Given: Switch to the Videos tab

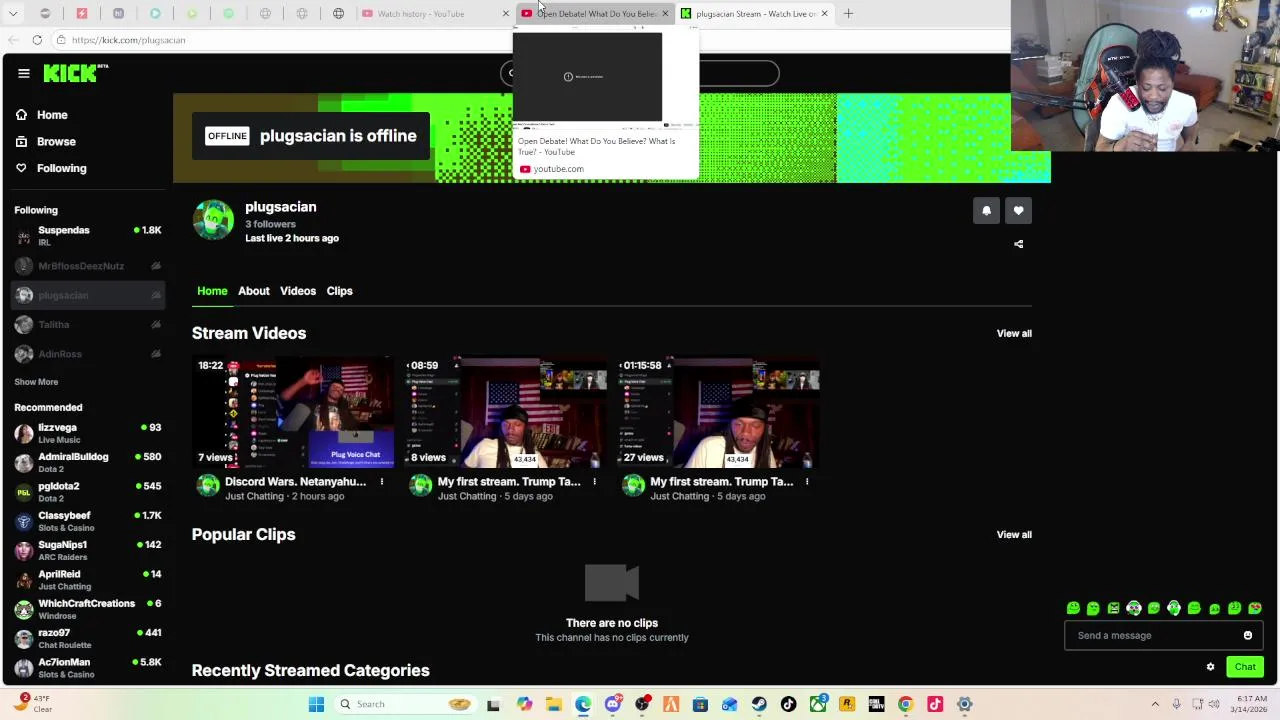Looking at the screenshot, I should [x=298, y=291].
